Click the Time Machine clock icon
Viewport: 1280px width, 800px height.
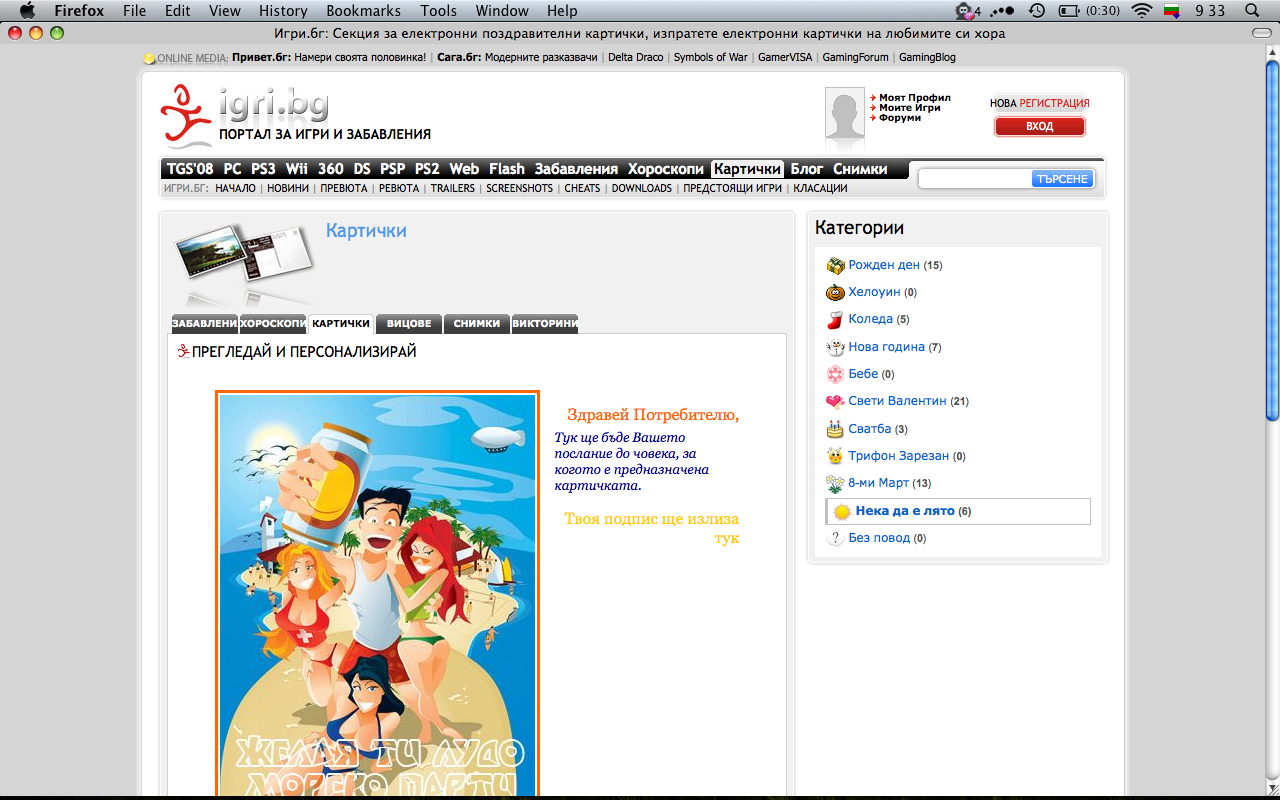coord(1037,11)
